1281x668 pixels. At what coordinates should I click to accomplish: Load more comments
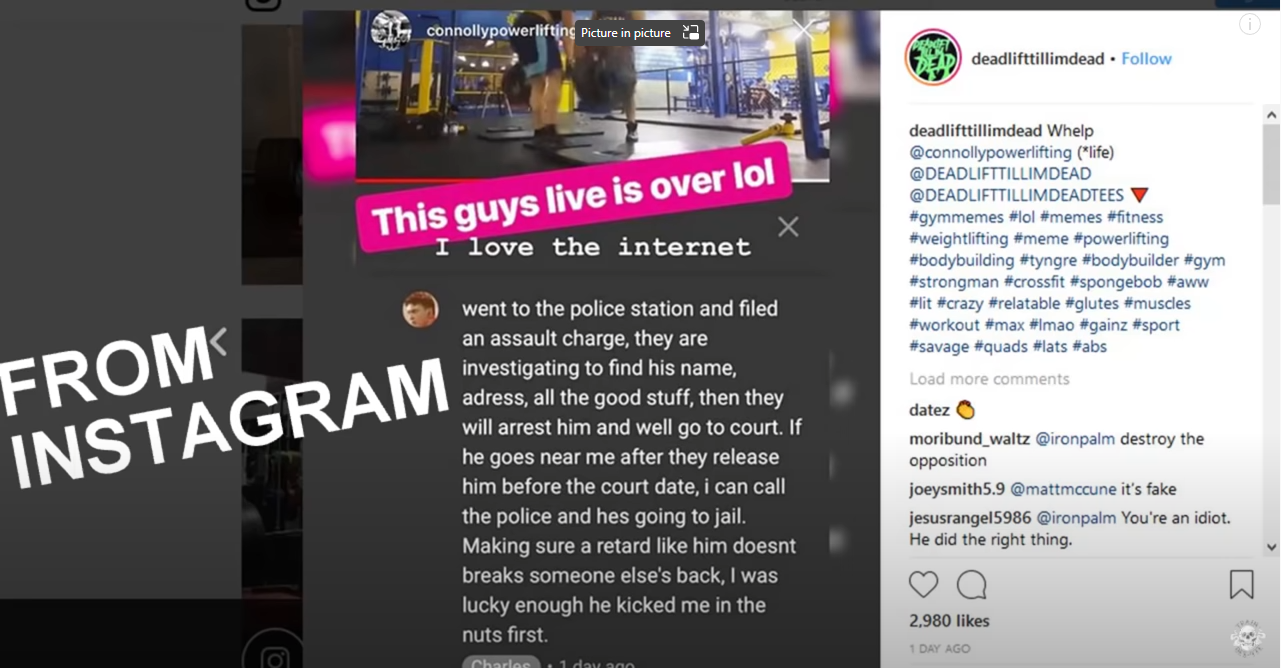pos(989,379)
